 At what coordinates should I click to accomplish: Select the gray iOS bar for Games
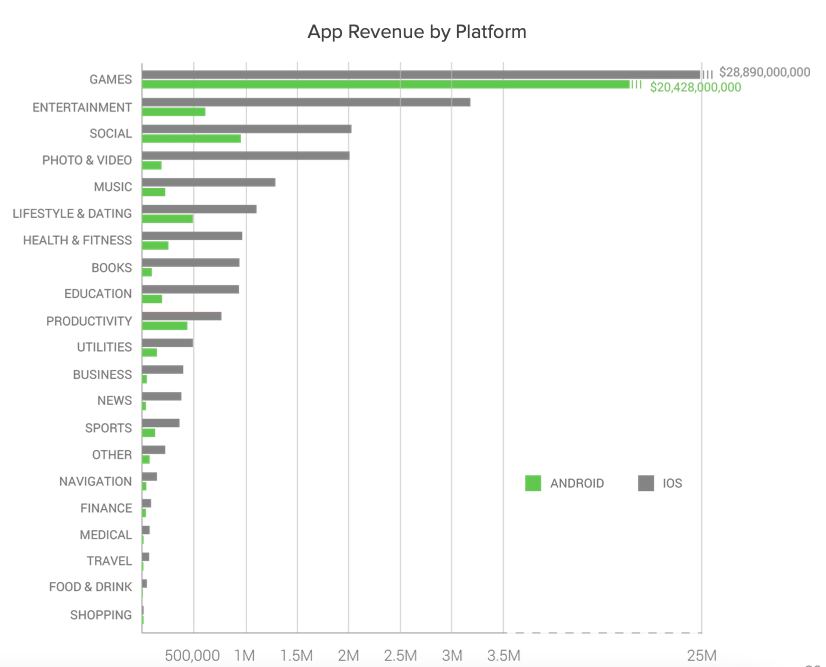pos(420,74)
